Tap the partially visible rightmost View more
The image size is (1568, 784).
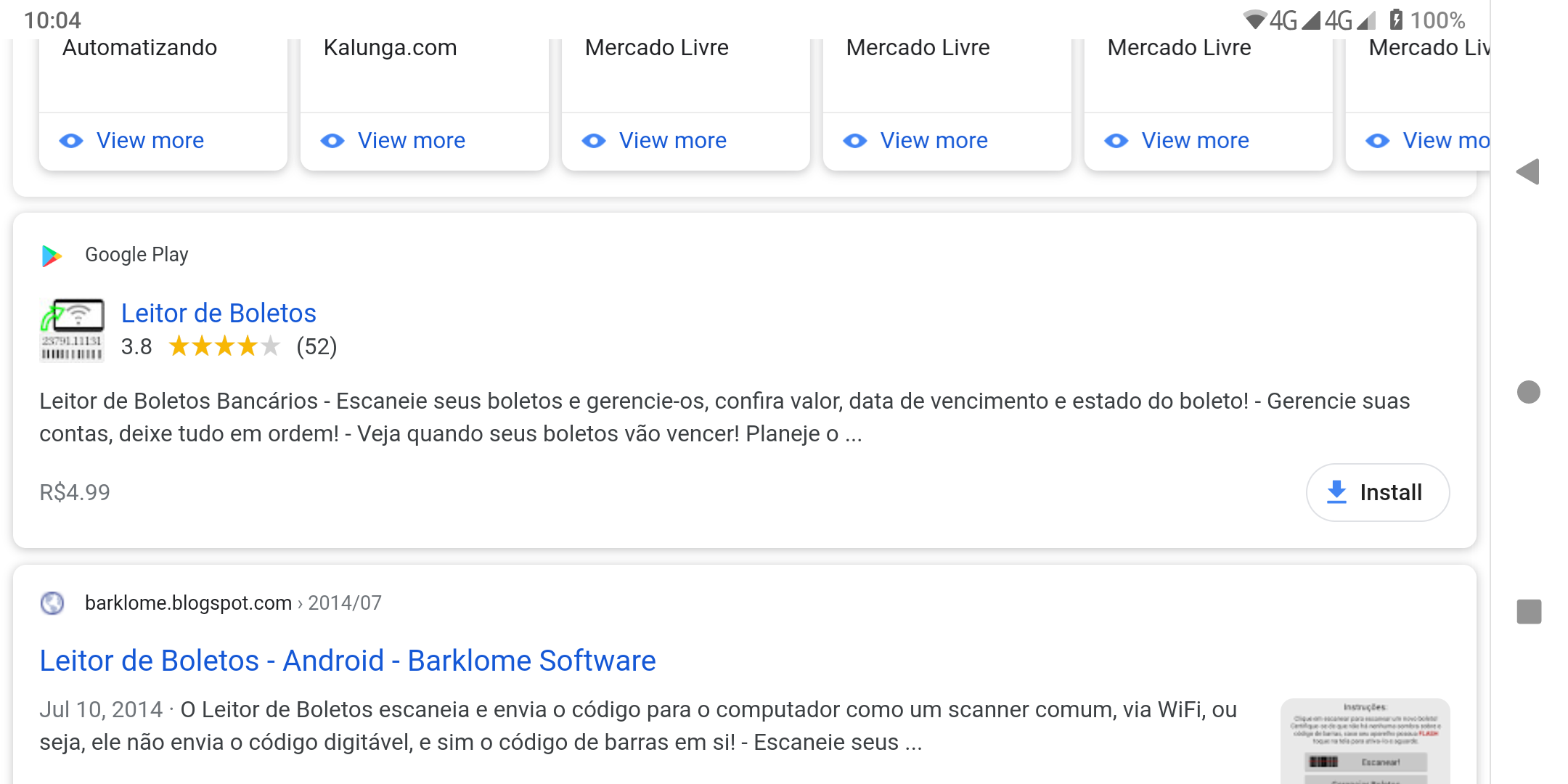[x=1445, y=141]
